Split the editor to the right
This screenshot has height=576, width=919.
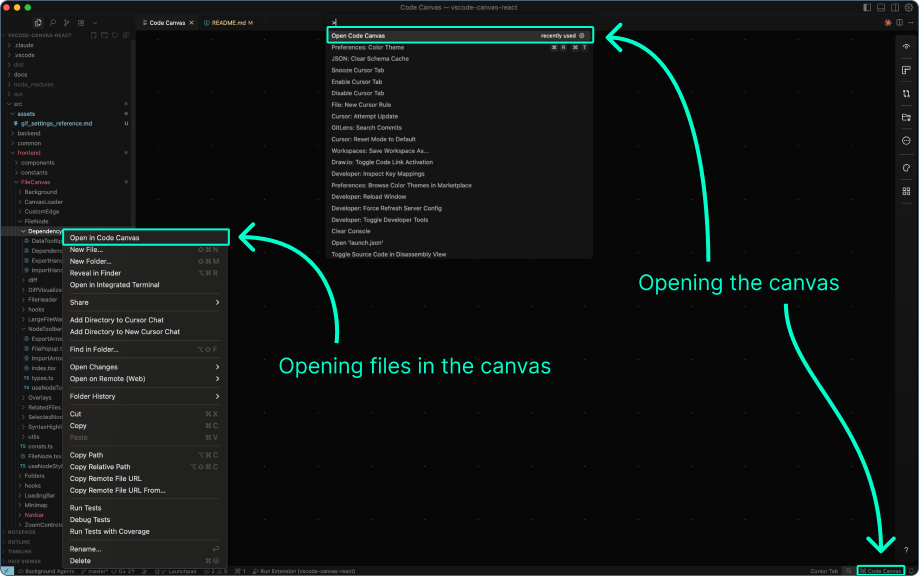899,23
